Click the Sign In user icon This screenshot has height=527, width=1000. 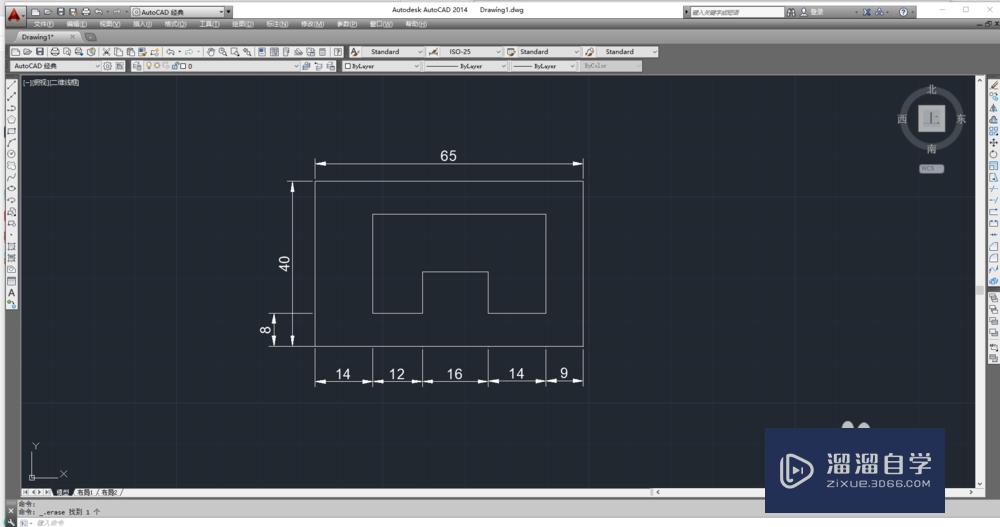804,12
